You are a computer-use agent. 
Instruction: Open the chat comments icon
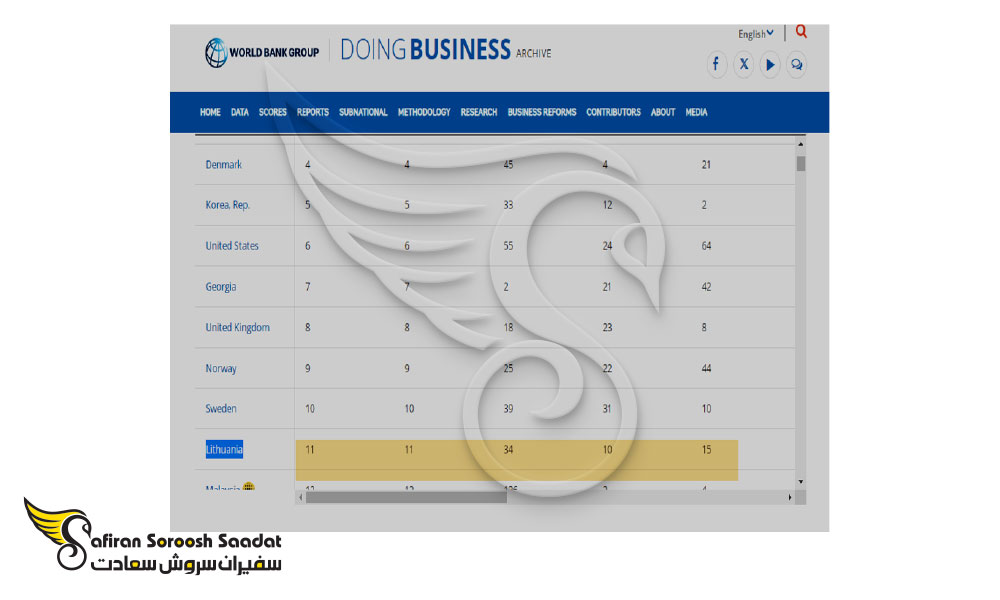[x=797, y=64]
